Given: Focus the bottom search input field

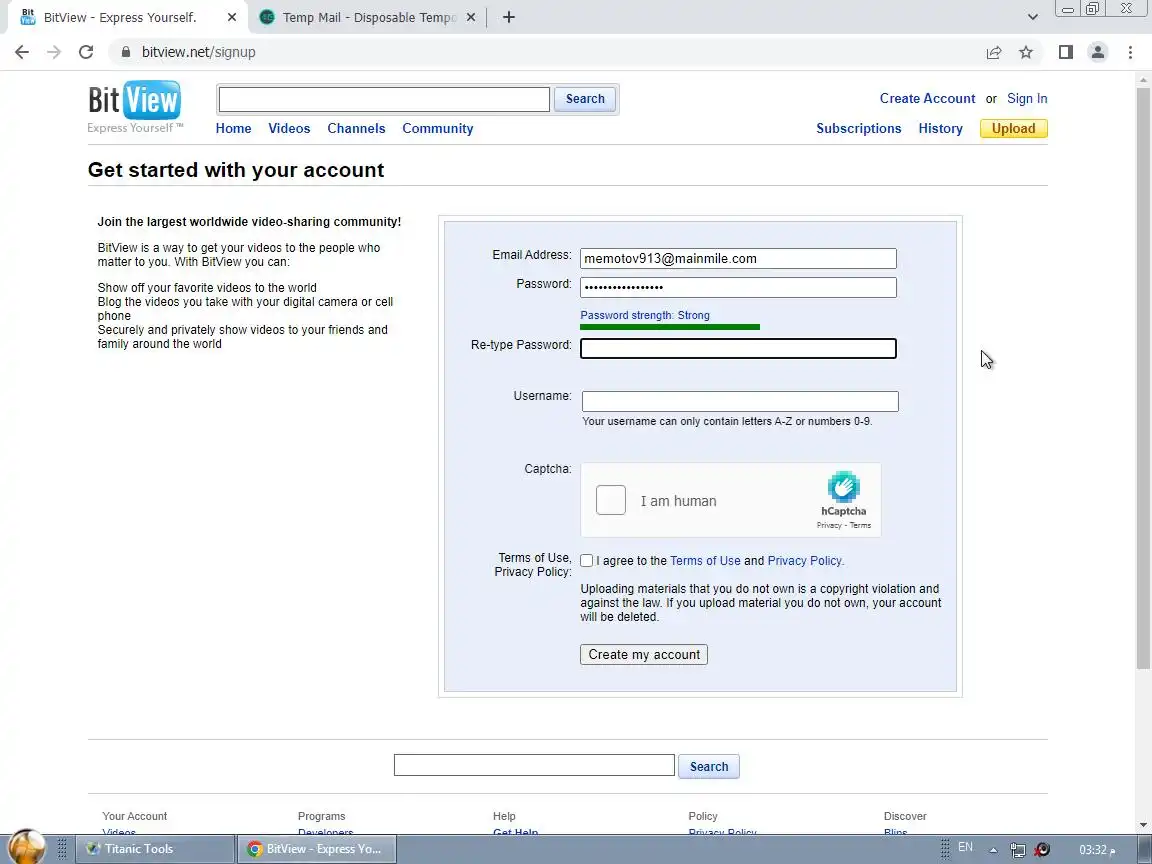Looking at the screenshot, I should (x=534, y=765).
